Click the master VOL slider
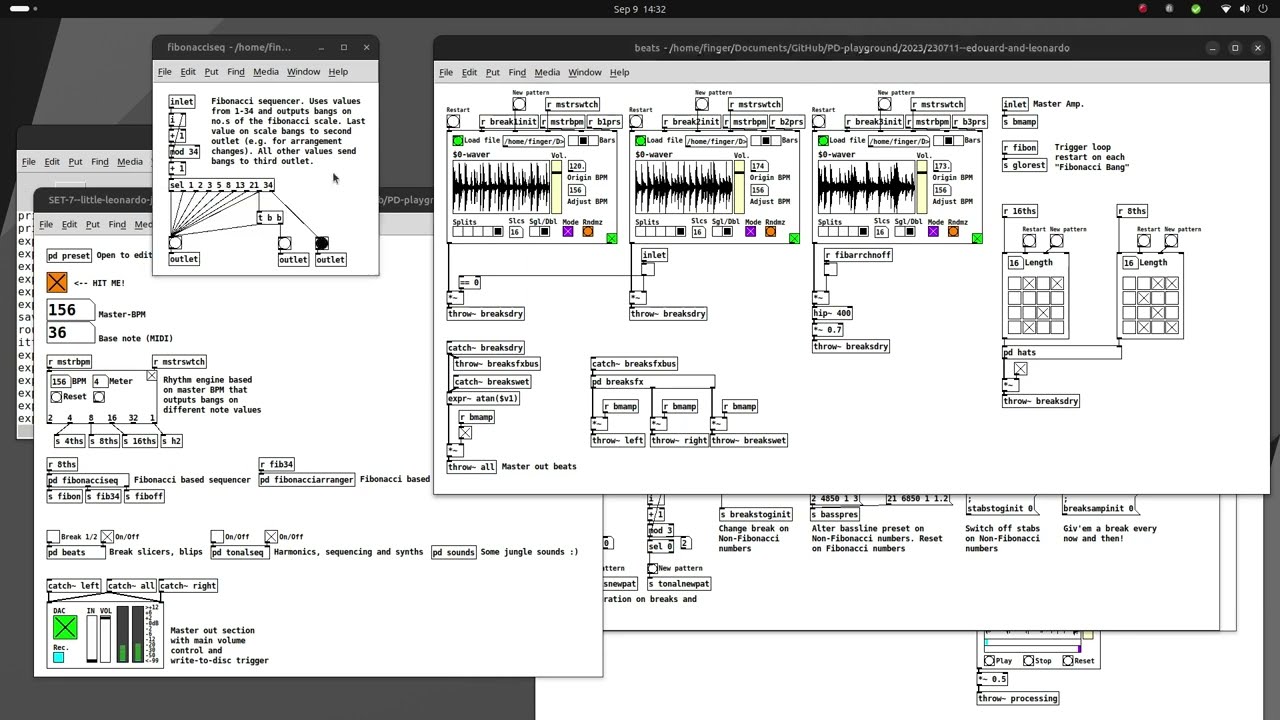The width and height of the screenshot is (1280, 720). [x=106, y=638]
